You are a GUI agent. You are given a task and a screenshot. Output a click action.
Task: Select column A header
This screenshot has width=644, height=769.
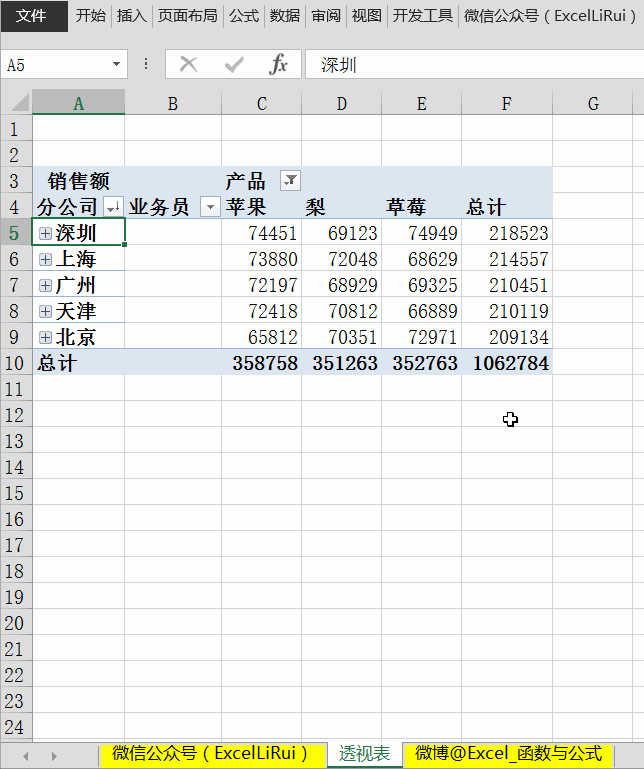[78, 103]
